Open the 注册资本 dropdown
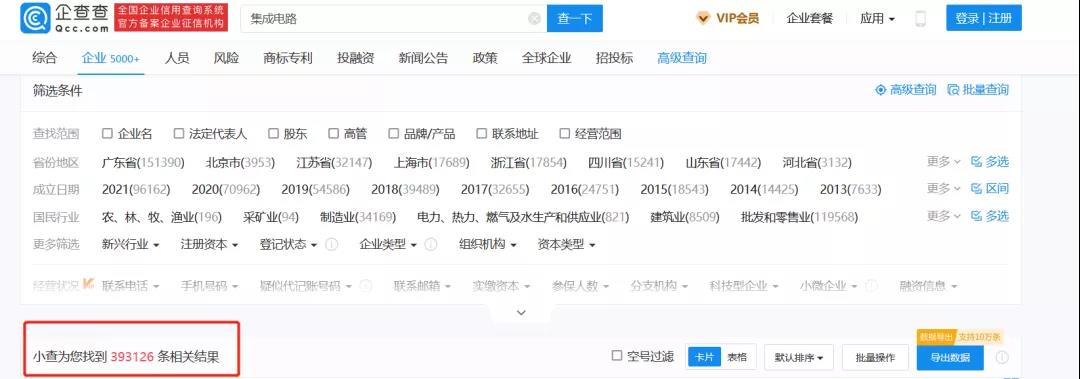Image resolution: width=1080 pixels, height=379 pixels. coord(209,244)
